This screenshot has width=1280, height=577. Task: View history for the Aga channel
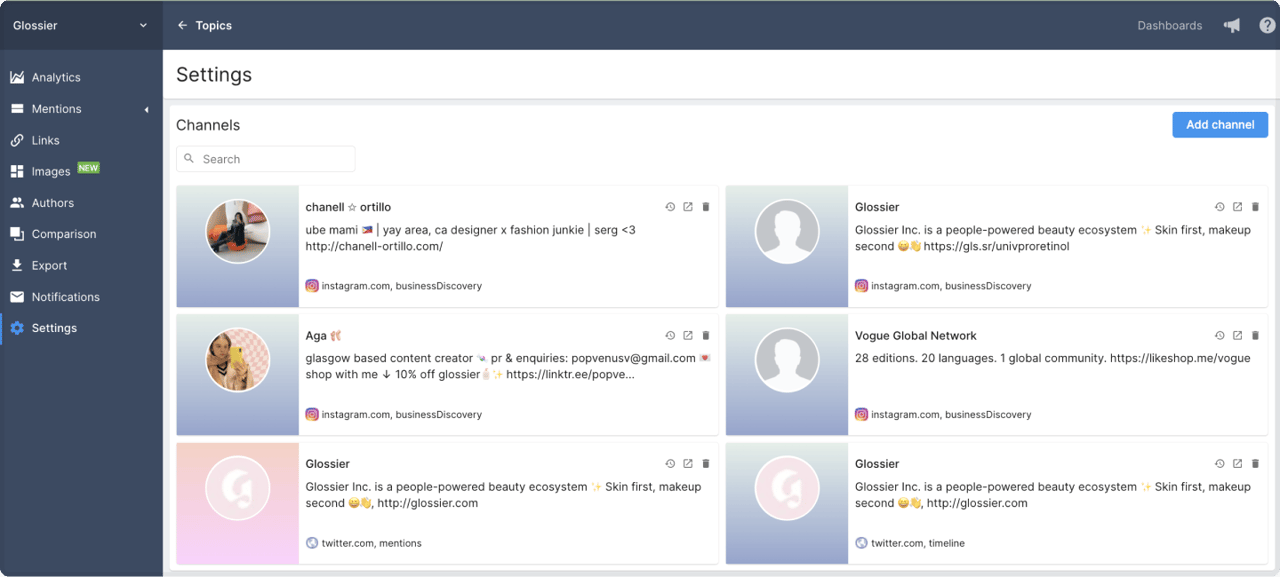[670, 336]
